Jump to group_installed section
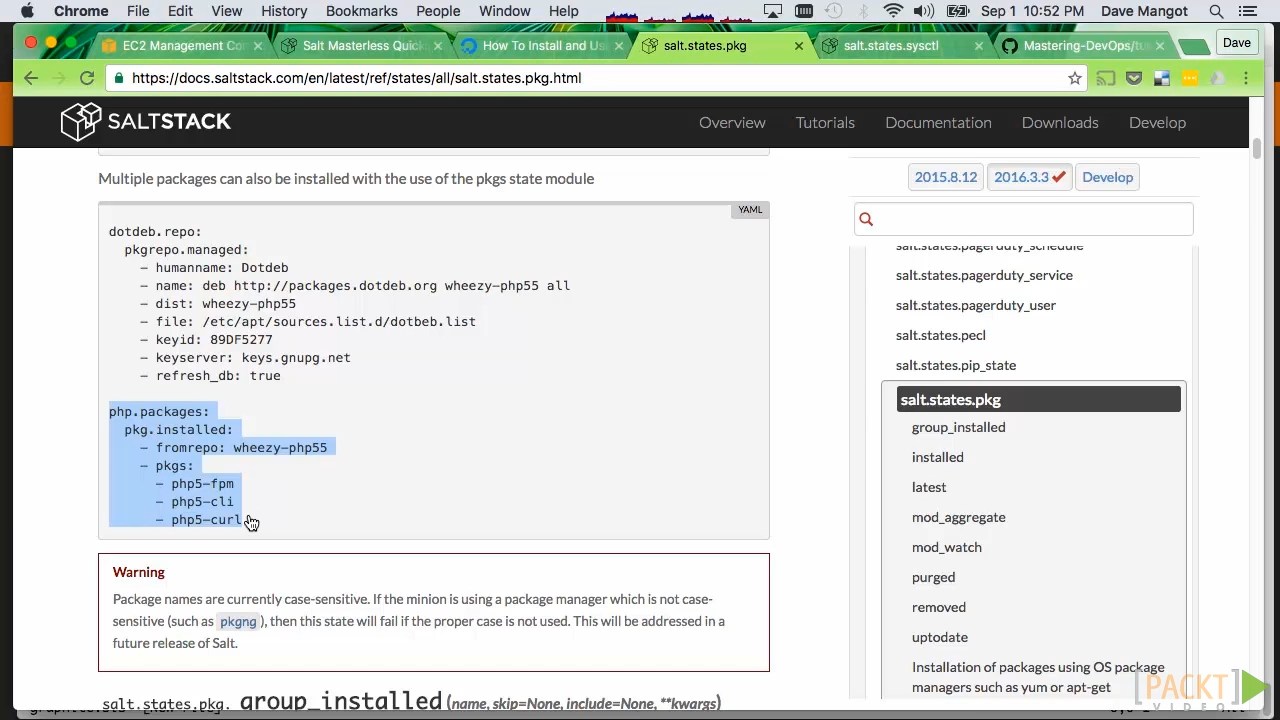The width and height of the screenshot is (1280, 720). point(958,427)
